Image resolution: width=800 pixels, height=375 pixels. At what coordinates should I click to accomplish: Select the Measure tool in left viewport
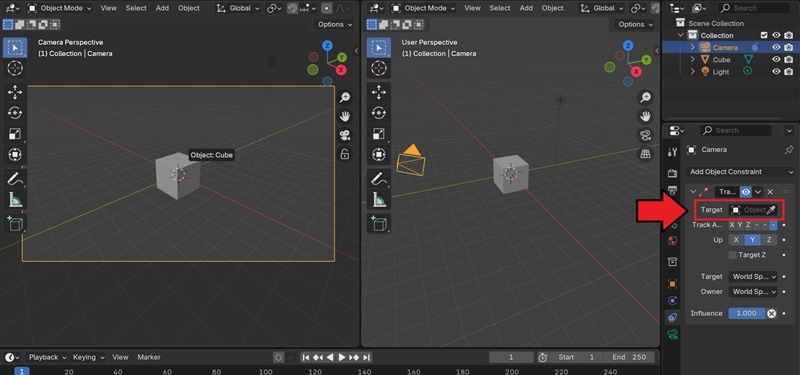pos(15,199)
